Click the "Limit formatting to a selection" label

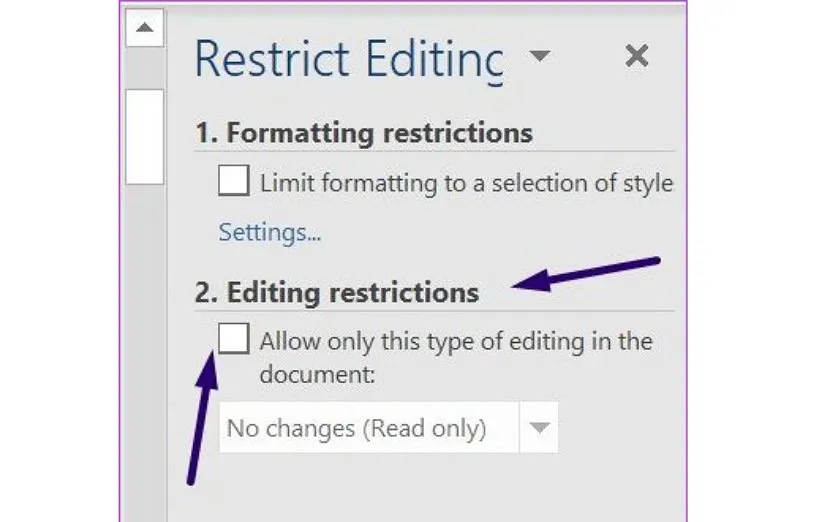(466, 184)
